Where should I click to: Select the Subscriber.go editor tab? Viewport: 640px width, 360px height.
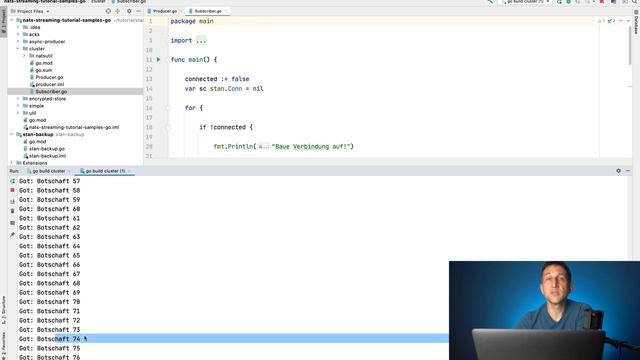click(208, 11)
